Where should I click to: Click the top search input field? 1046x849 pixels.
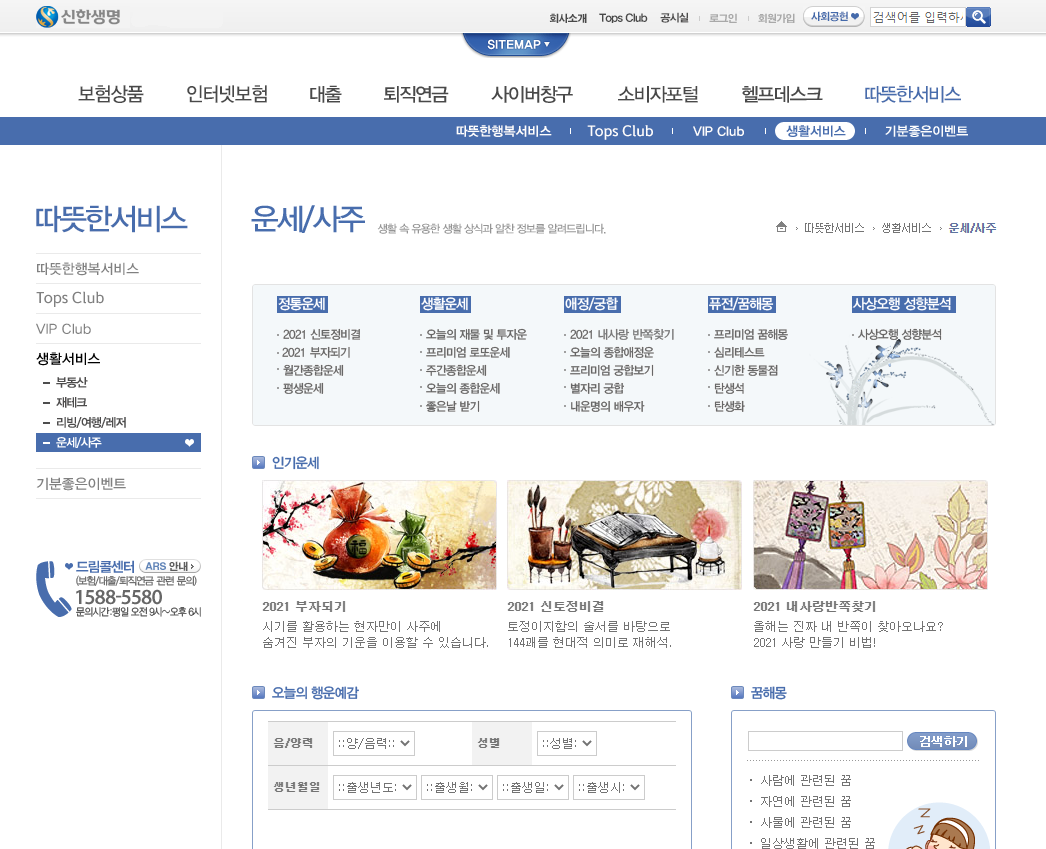click(918, 17)
